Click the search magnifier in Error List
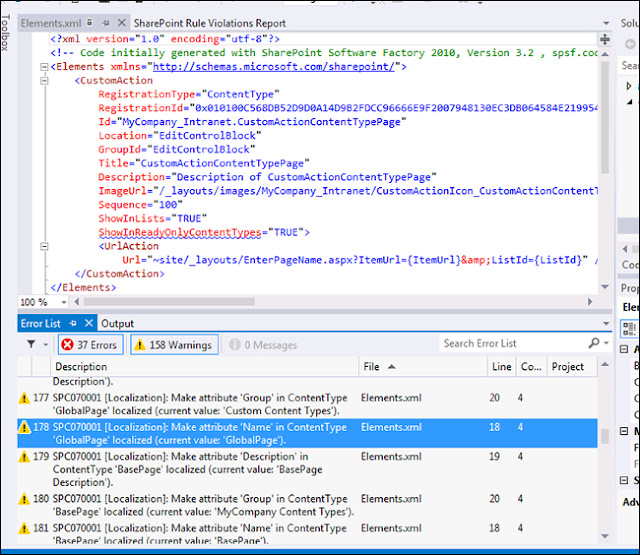Screen dimensions: 640x555 click(x=594, y=343)
